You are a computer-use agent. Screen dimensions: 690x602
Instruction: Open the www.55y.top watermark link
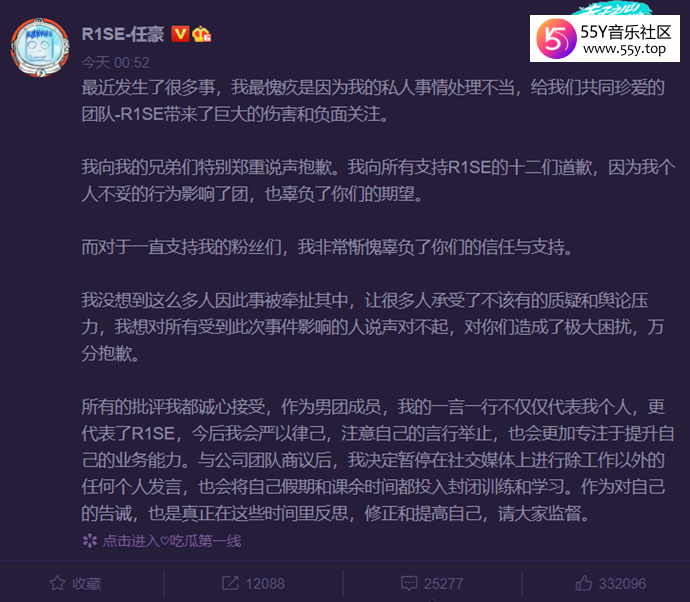click(624, 49)
